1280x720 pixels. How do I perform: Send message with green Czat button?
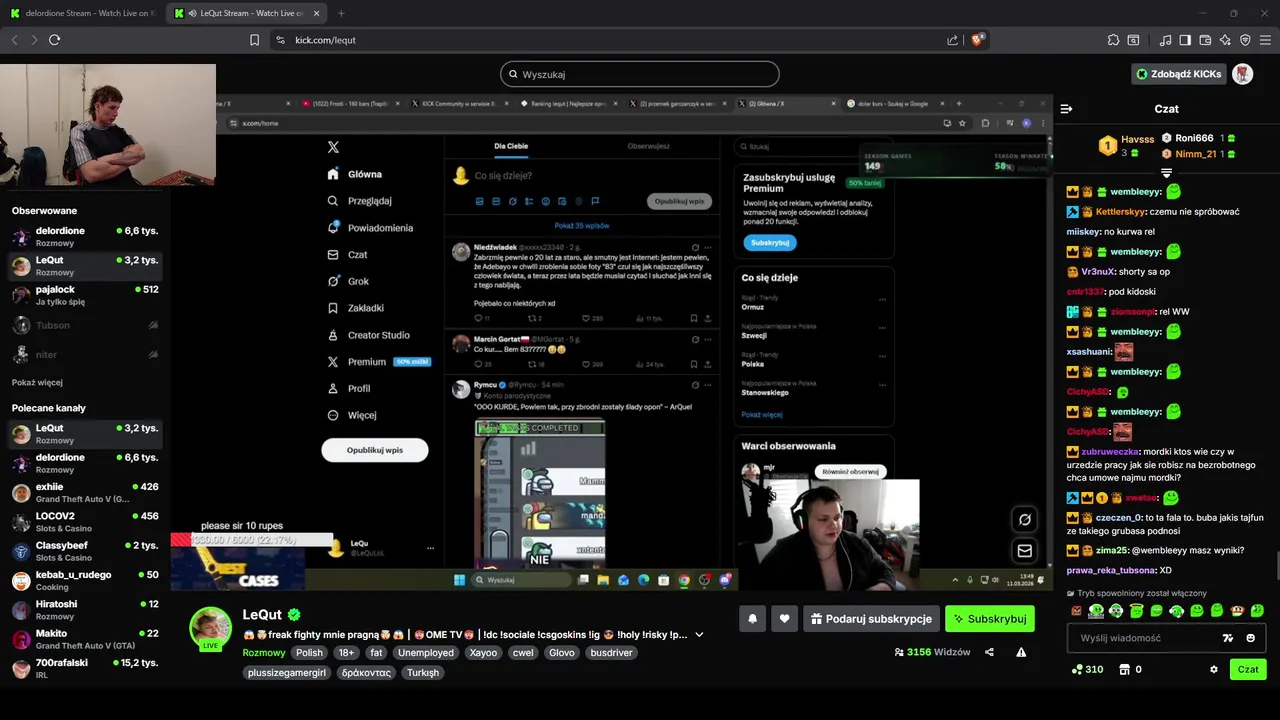pos(1248,670)
